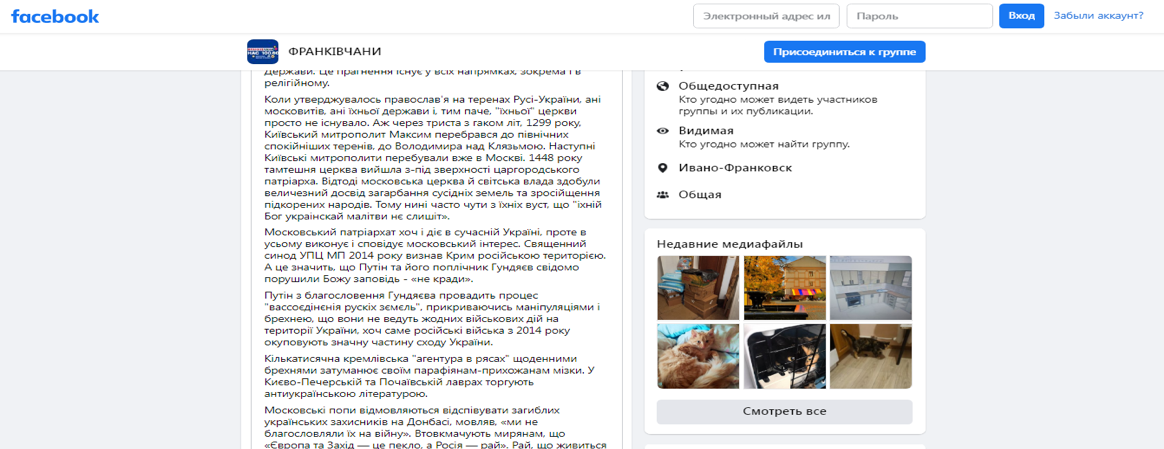Focus the email address input field
This screenshot has width=1164, height=449.
(766, 16)
